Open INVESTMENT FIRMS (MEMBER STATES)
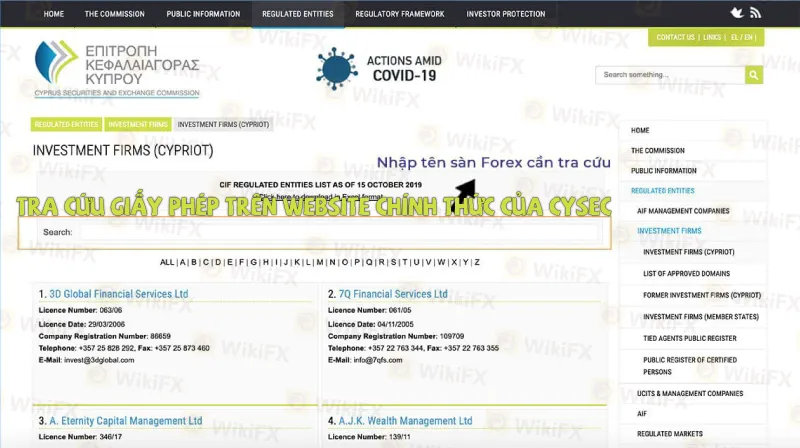This screenshot has width=800, height=448. pos(701,317)
